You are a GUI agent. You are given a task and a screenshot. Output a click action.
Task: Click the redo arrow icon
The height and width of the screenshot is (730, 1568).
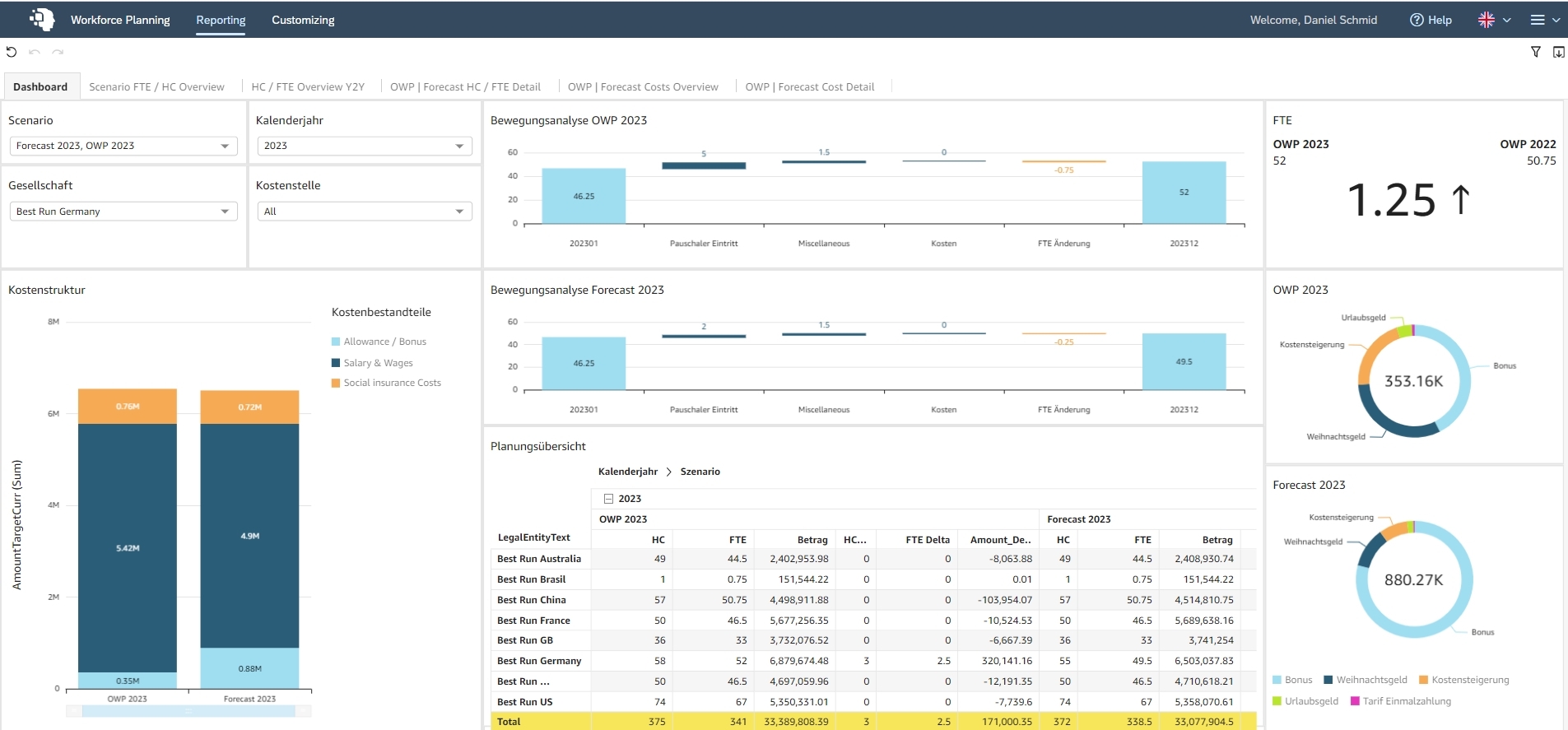(x=58, y=52)
